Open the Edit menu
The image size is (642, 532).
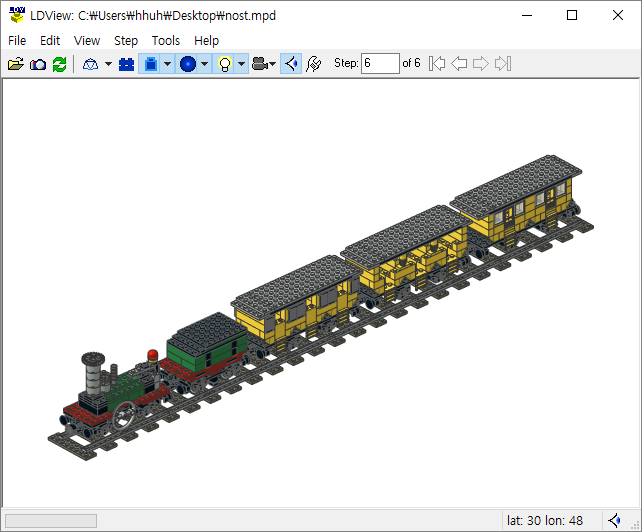[x=50, y=41]
